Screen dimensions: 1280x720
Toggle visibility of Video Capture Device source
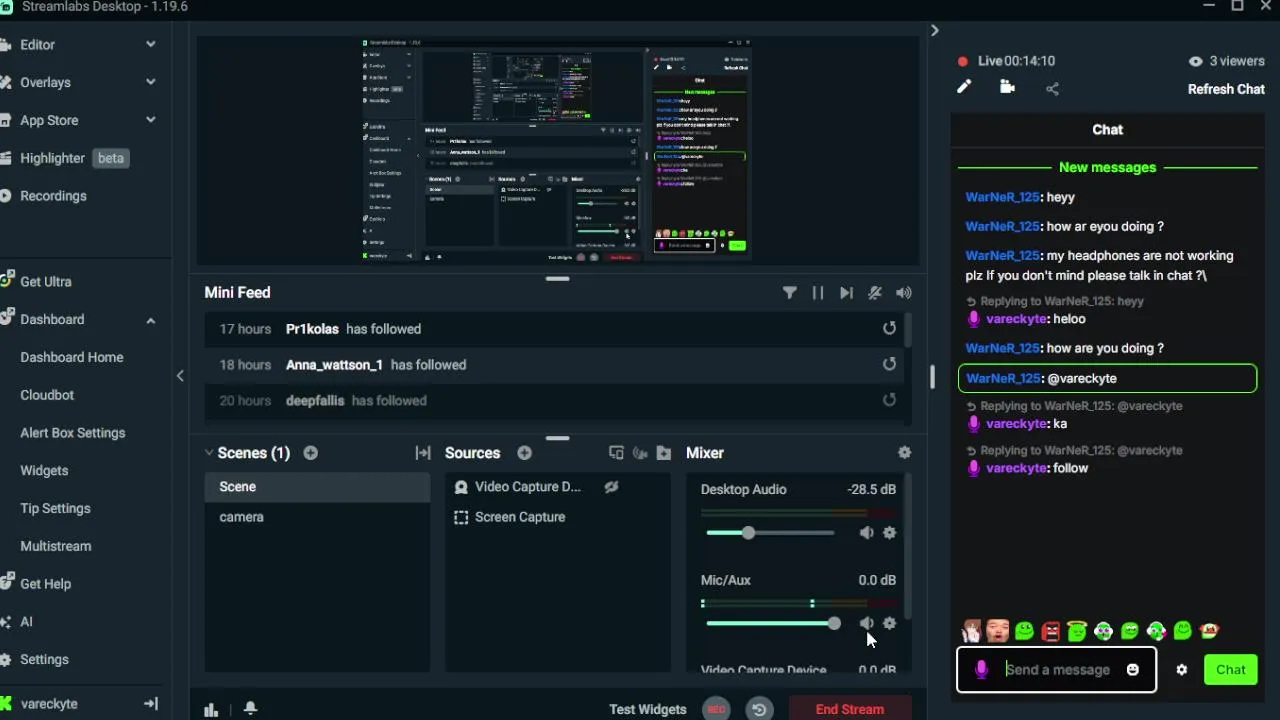pos(611,487)
